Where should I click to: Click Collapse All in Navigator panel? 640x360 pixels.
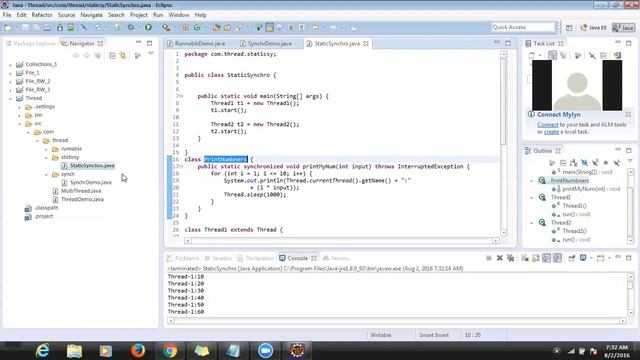(x=112, y=56)
